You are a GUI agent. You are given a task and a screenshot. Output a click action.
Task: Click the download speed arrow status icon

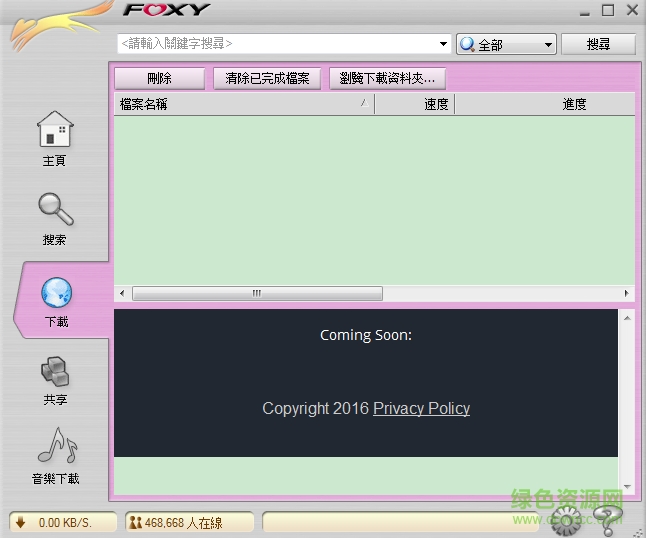click(x=21, y=522)
